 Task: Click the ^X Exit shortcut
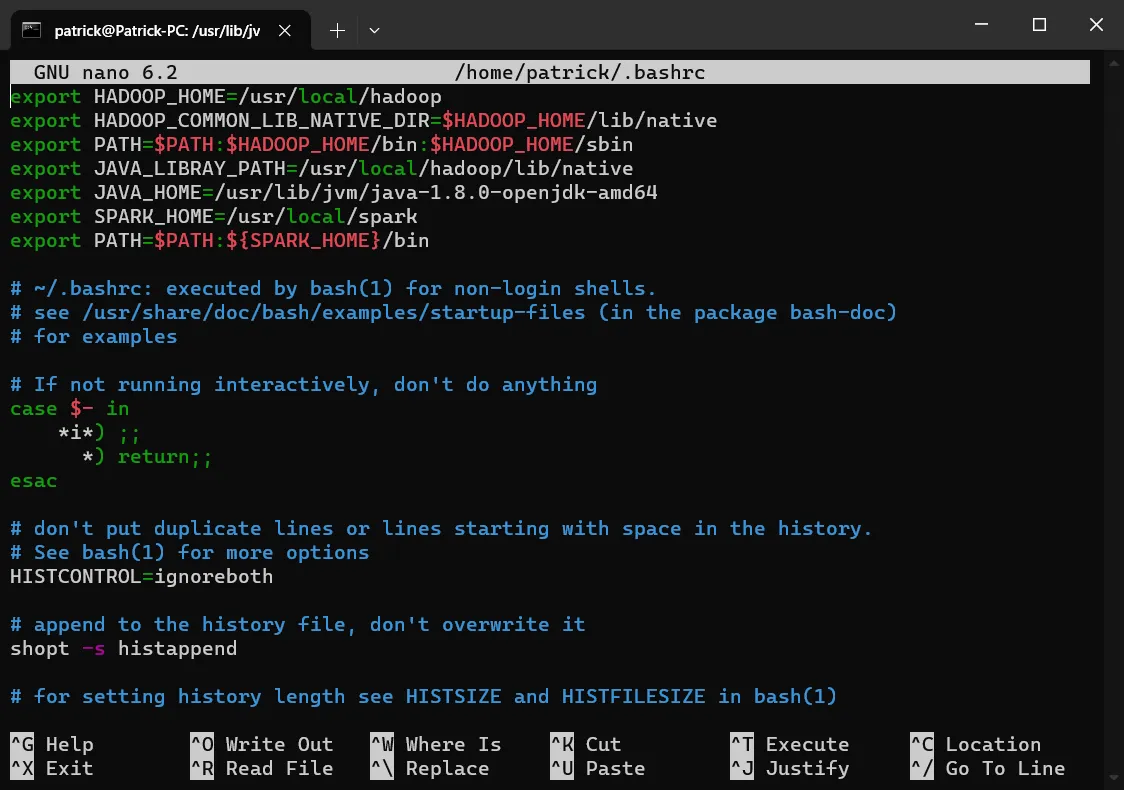tap(52, 768)
